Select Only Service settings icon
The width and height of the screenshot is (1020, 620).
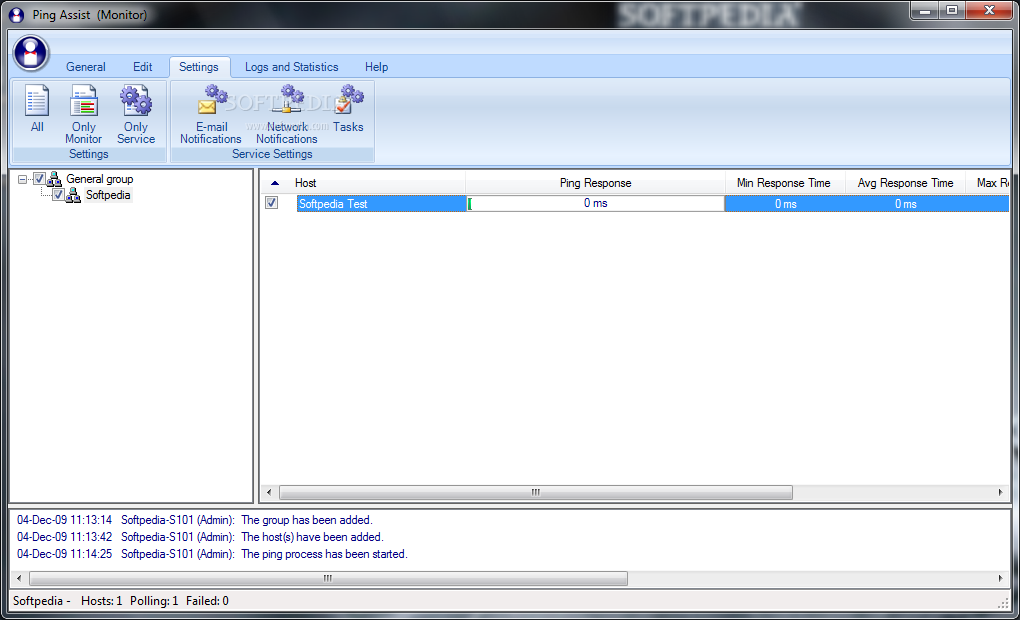pos(136,114)
